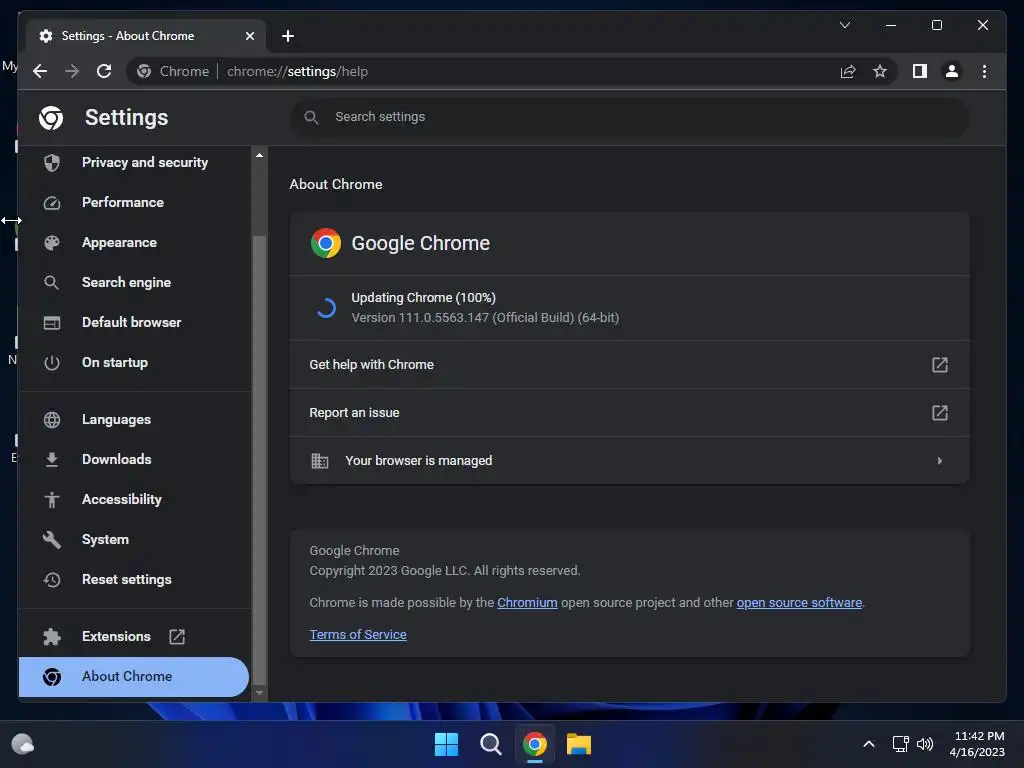Open the volume control in system tray

pos(925,744)
